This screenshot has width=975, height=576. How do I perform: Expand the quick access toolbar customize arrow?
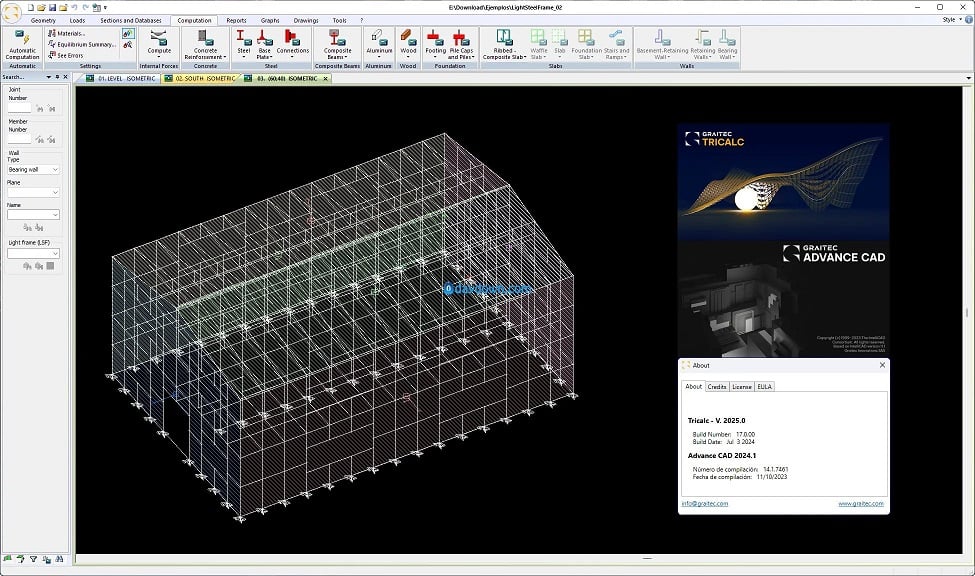tap(106, 7)
